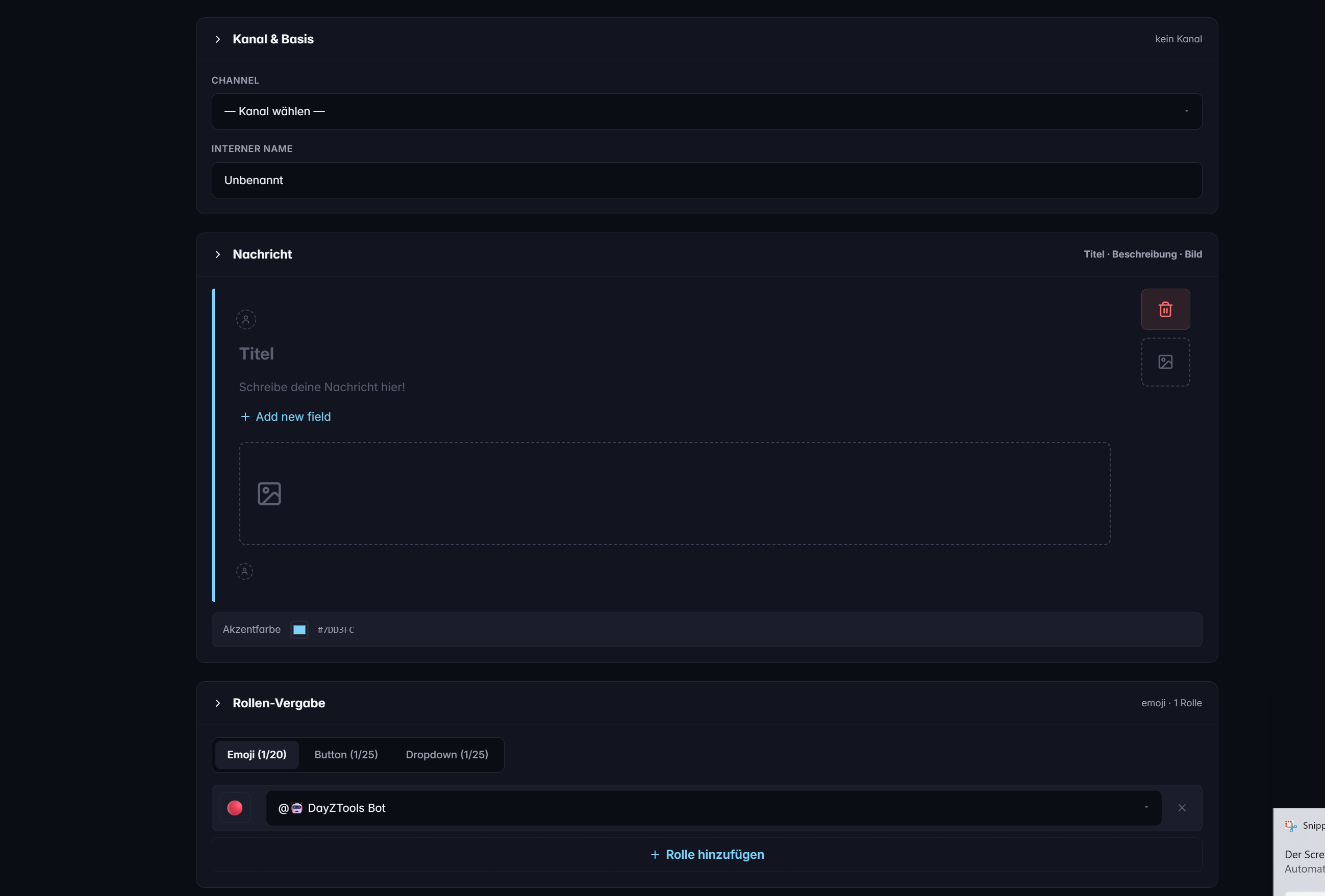Select the Emoji (1/20) tab

[256, 754]
